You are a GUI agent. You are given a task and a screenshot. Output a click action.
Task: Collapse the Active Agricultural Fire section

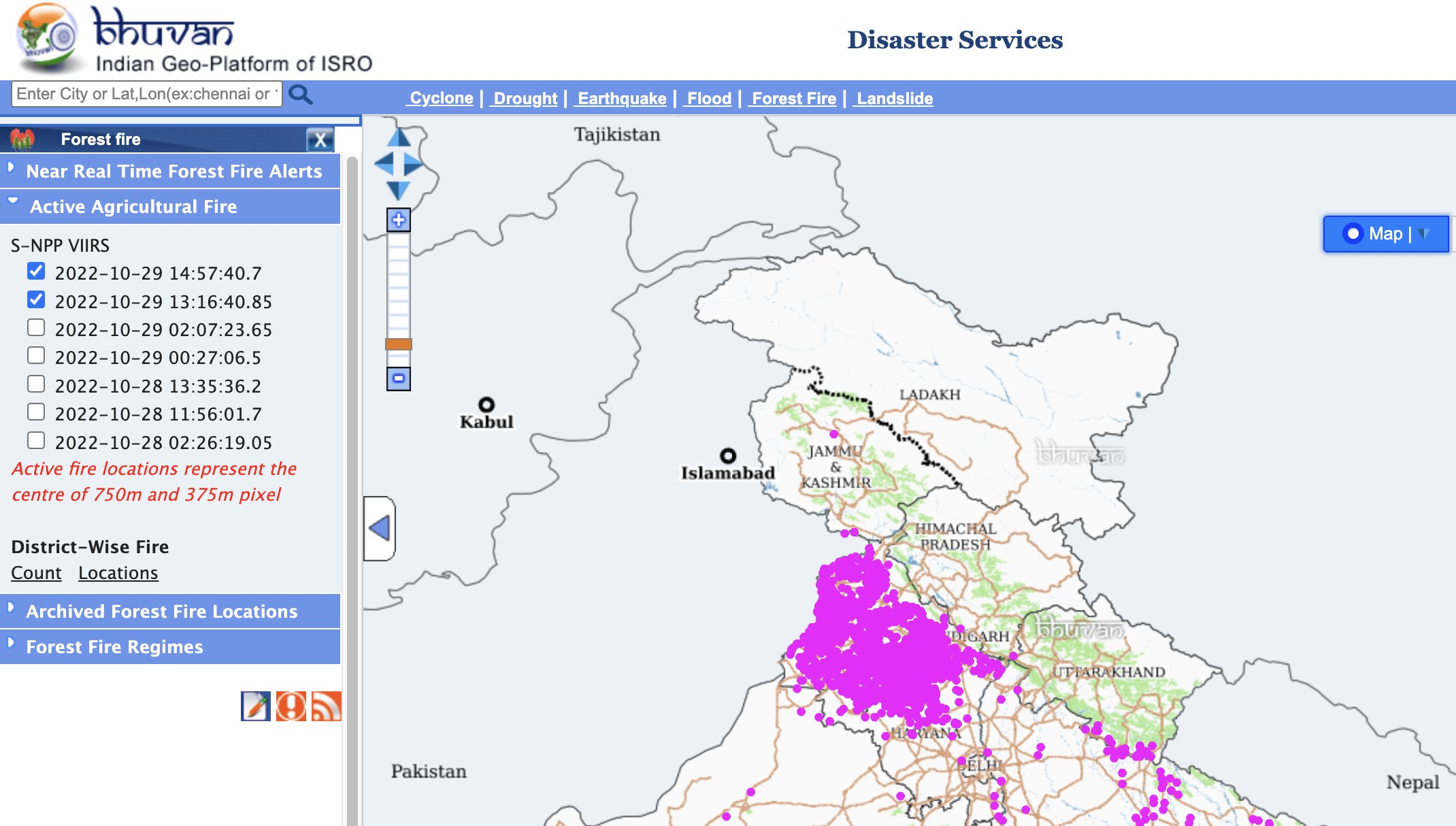click(x=170, y=206)
